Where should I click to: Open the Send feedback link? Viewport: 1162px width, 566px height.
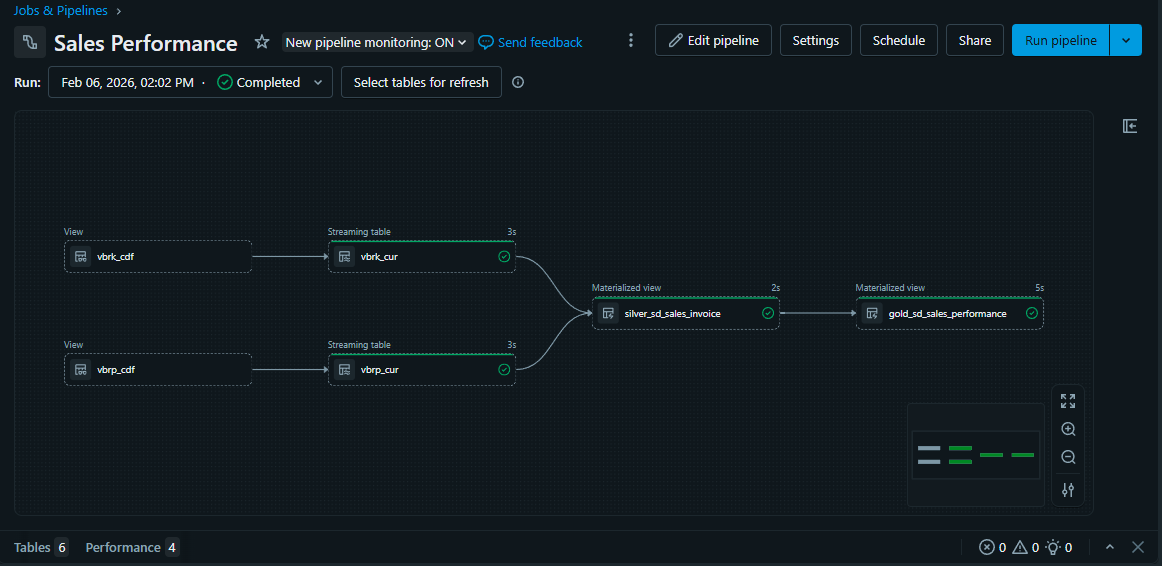[530, 42]
